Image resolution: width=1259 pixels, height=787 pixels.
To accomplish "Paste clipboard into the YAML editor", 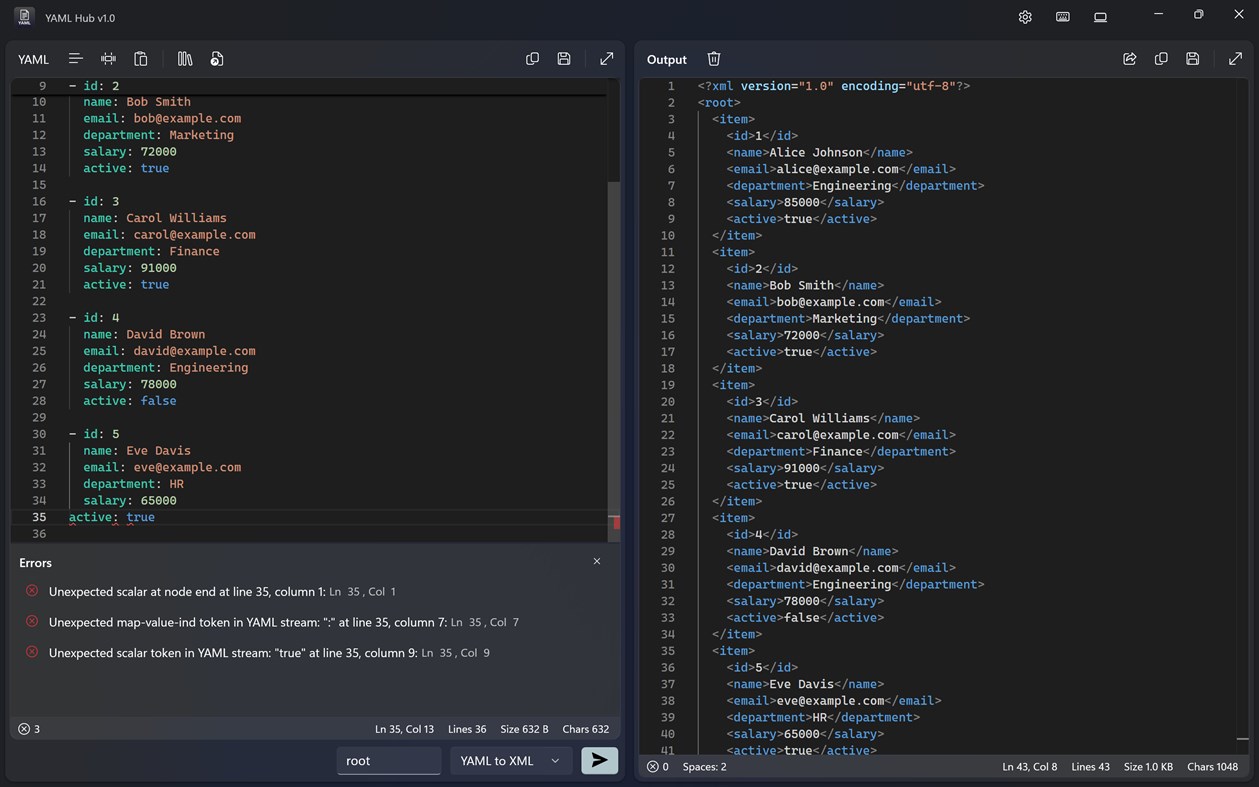I will coord(141,59).
